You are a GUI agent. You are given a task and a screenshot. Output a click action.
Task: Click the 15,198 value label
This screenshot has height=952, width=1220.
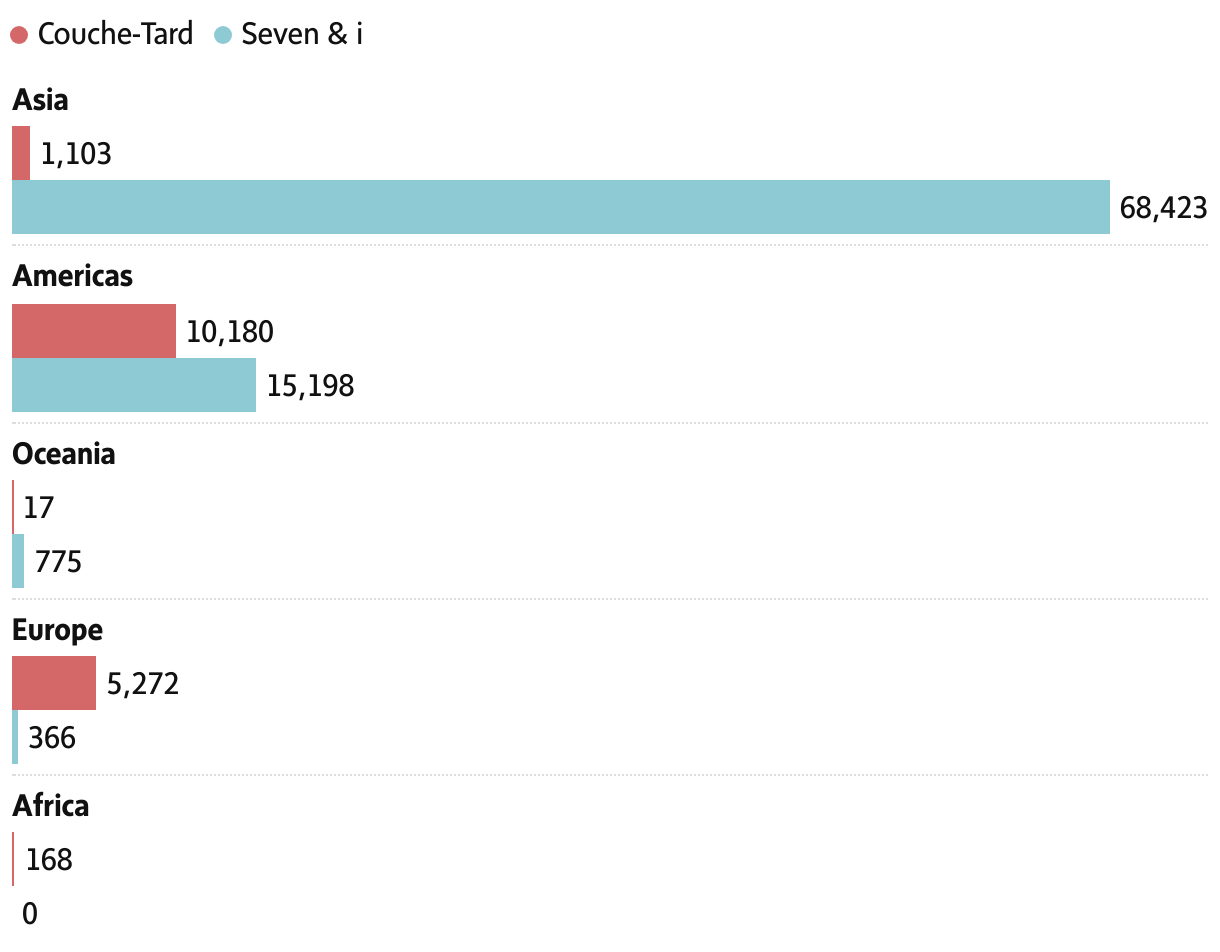pos(310,386)
